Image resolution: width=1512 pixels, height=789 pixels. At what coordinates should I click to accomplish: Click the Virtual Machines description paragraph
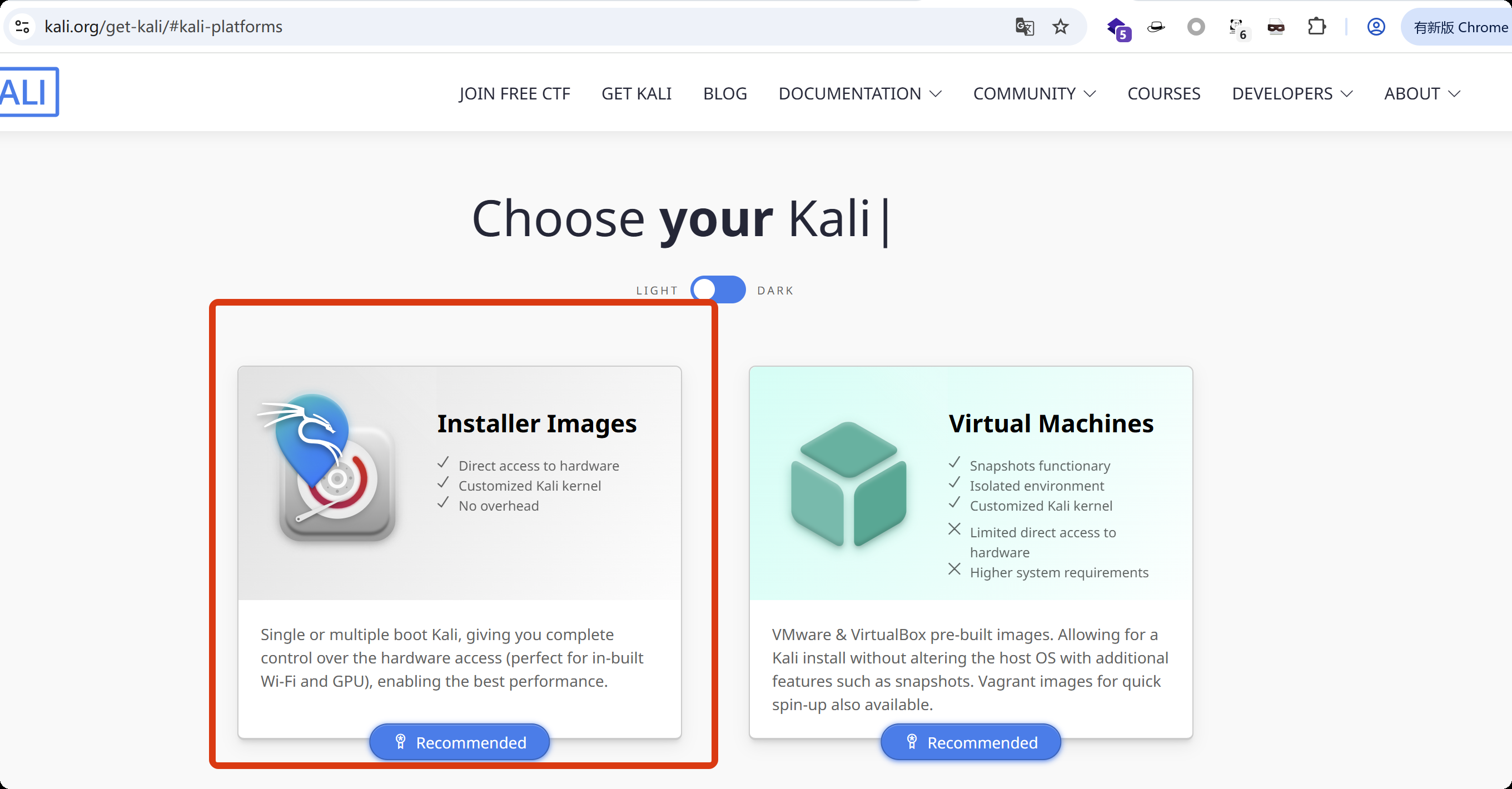[969, 670]
